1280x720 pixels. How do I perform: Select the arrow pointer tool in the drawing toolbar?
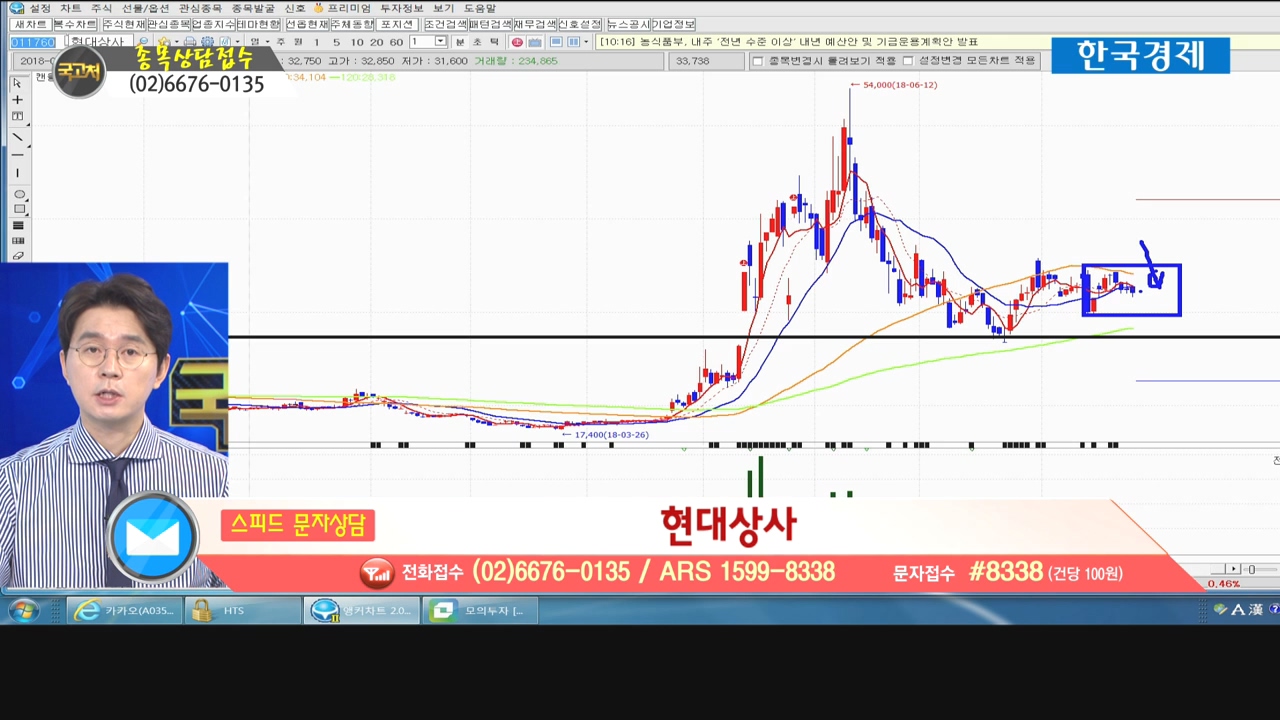coord(17,84)
